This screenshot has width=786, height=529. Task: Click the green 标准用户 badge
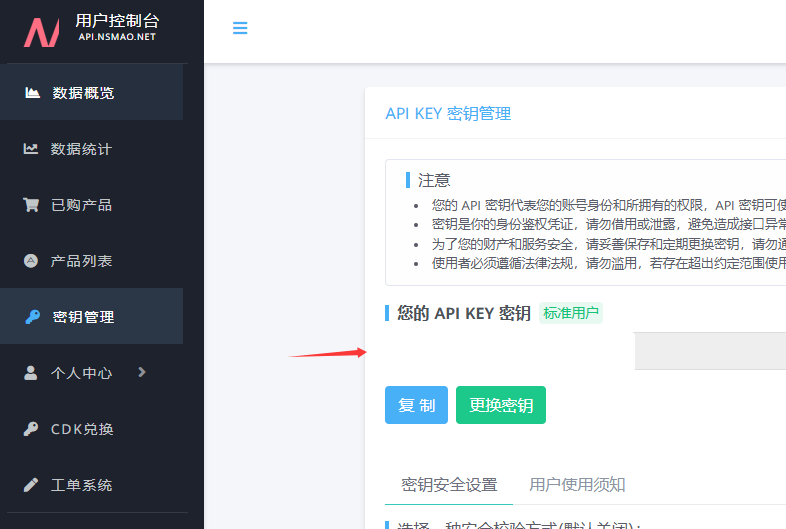[571, 313]
